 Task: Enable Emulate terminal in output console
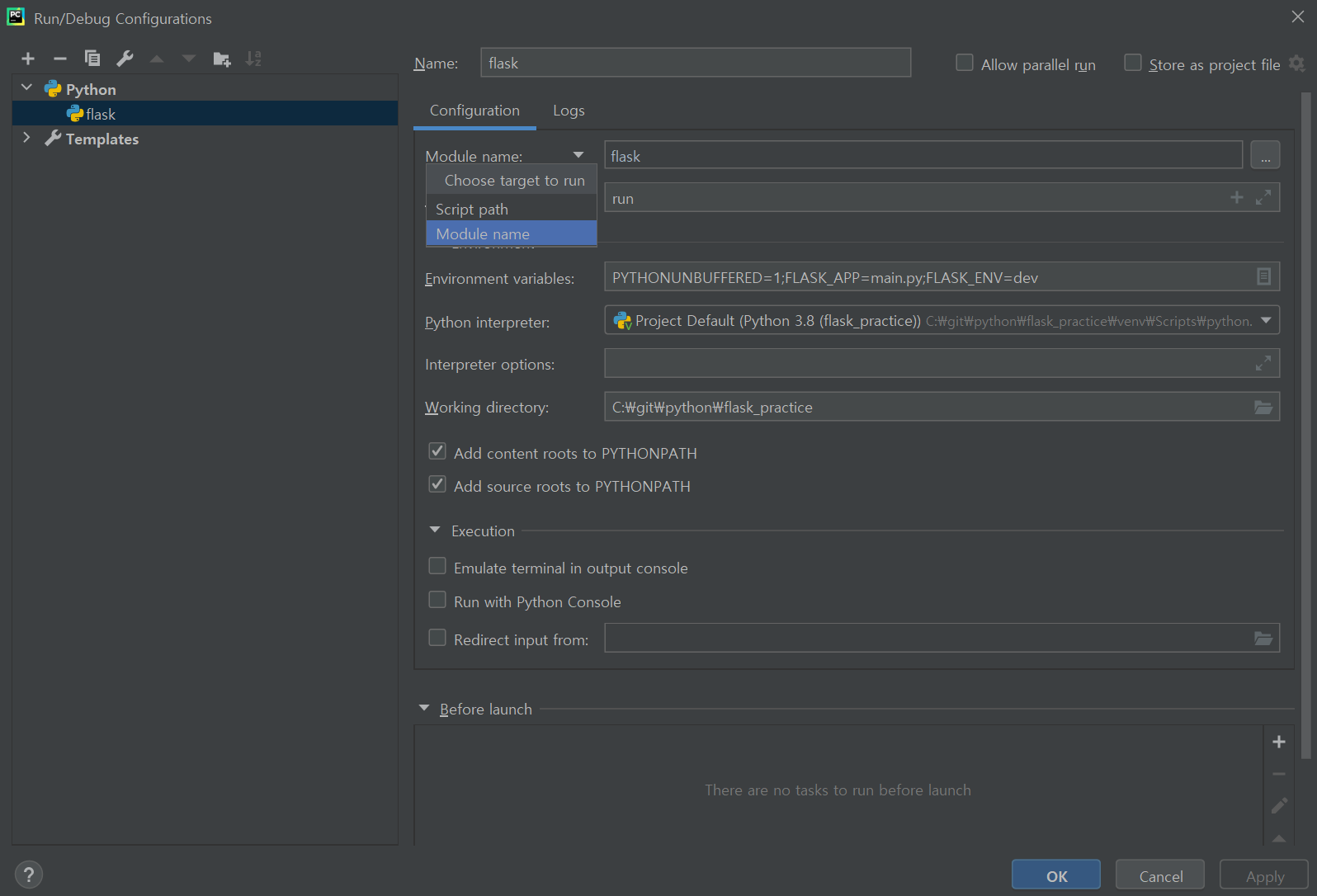coord(437,566)
